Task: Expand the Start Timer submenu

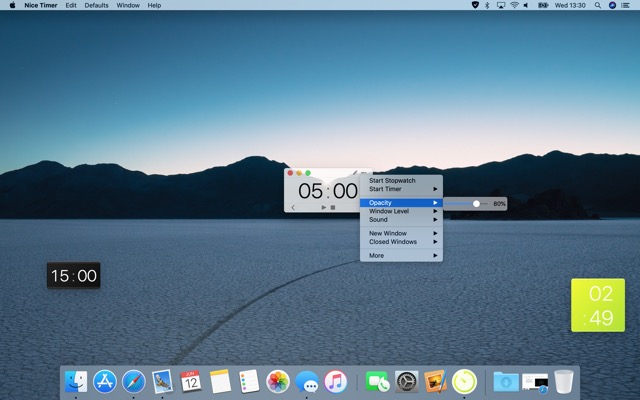Action: tap(401, 189)
